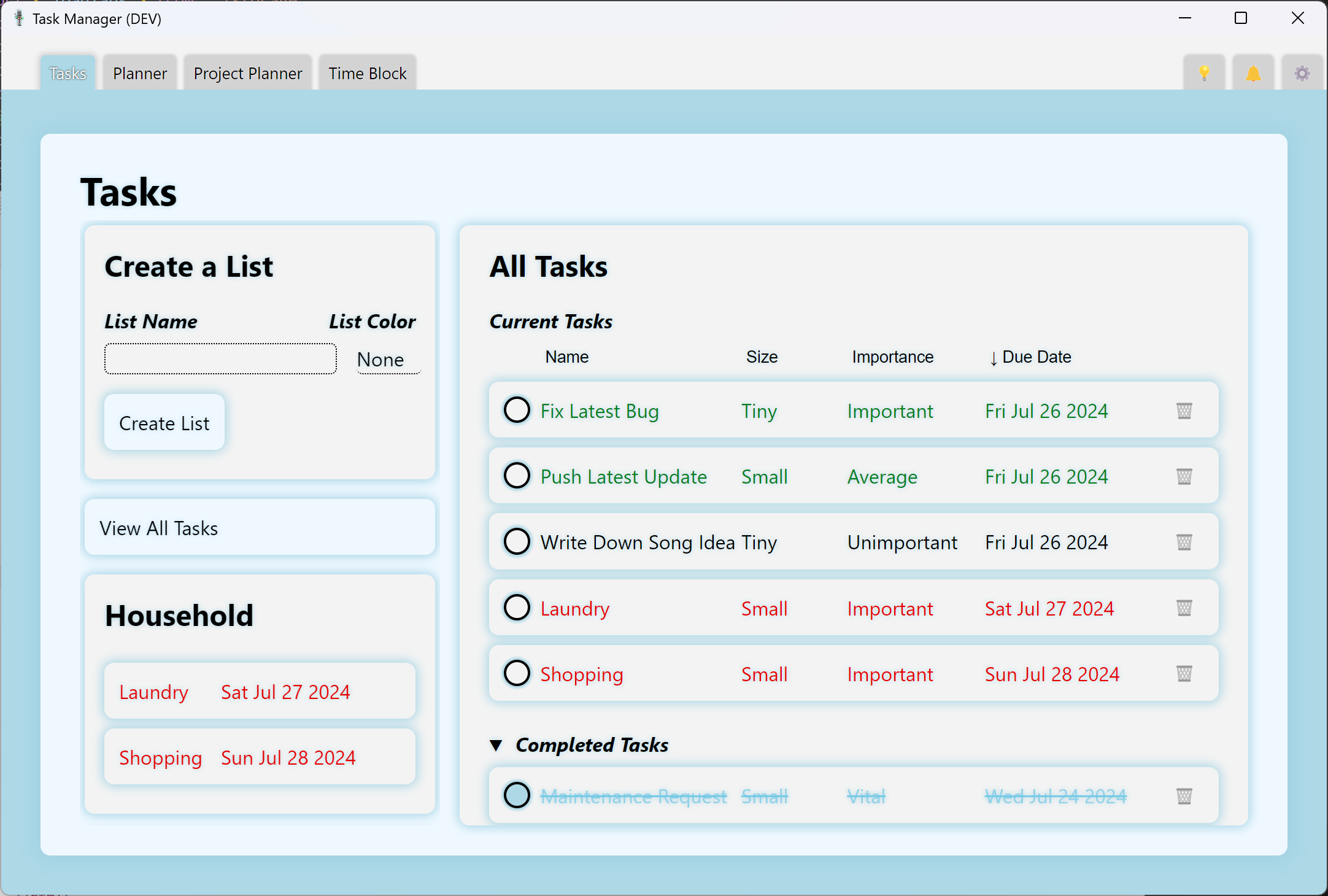
Task: Switch to the Tasks tab
Action: pyautogui.click(x=68, y=74)
